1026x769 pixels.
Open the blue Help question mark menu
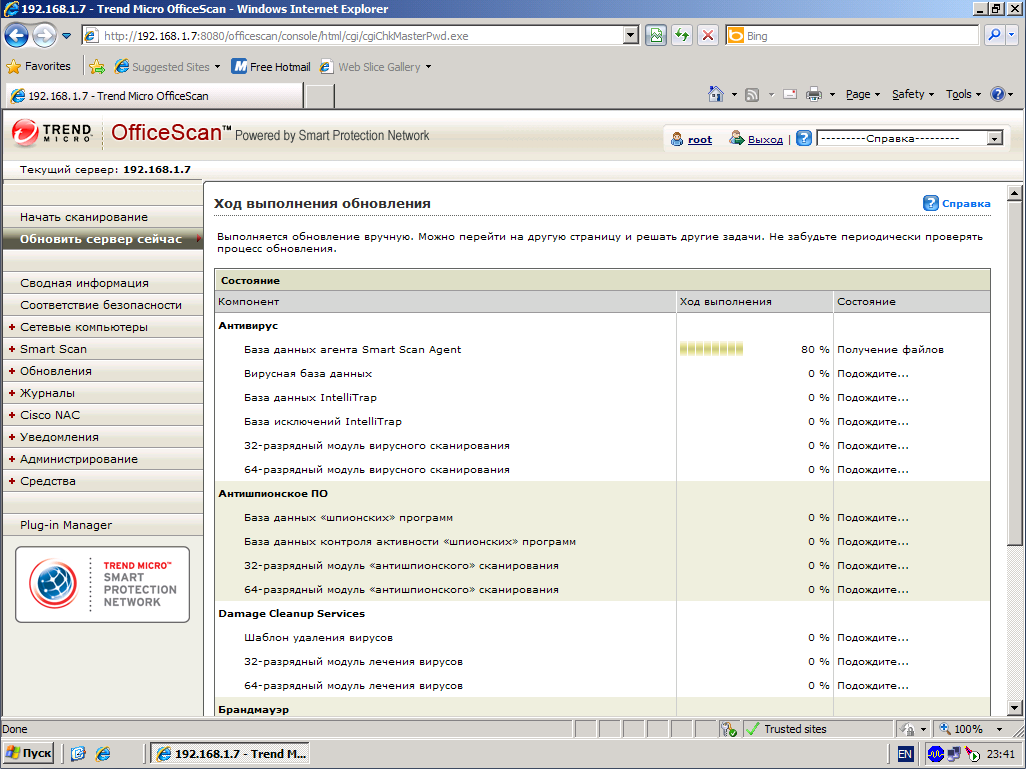pos(1001,94)
